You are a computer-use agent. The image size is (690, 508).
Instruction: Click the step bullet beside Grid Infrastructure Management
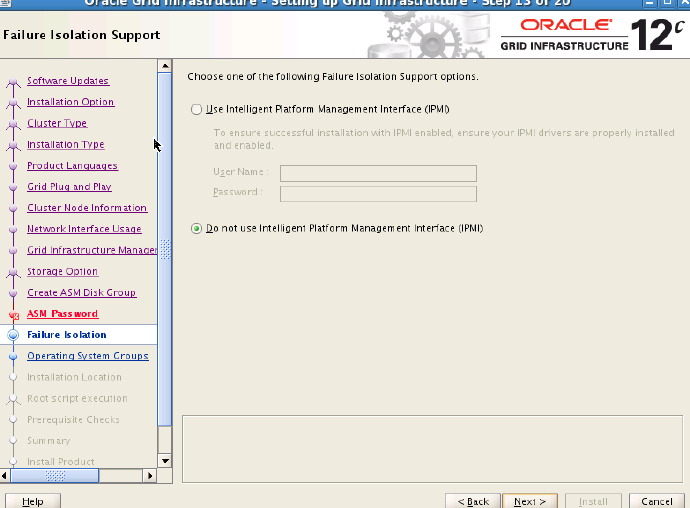coord(13,250)
